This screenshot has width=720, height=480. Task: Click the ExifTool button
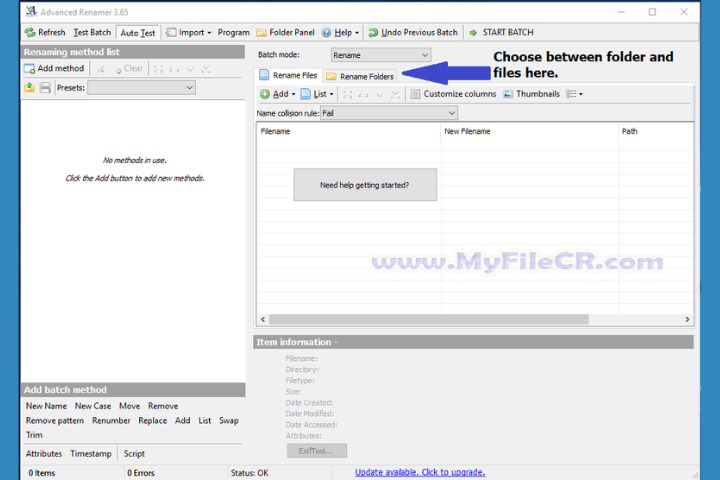tap(316, 451)
